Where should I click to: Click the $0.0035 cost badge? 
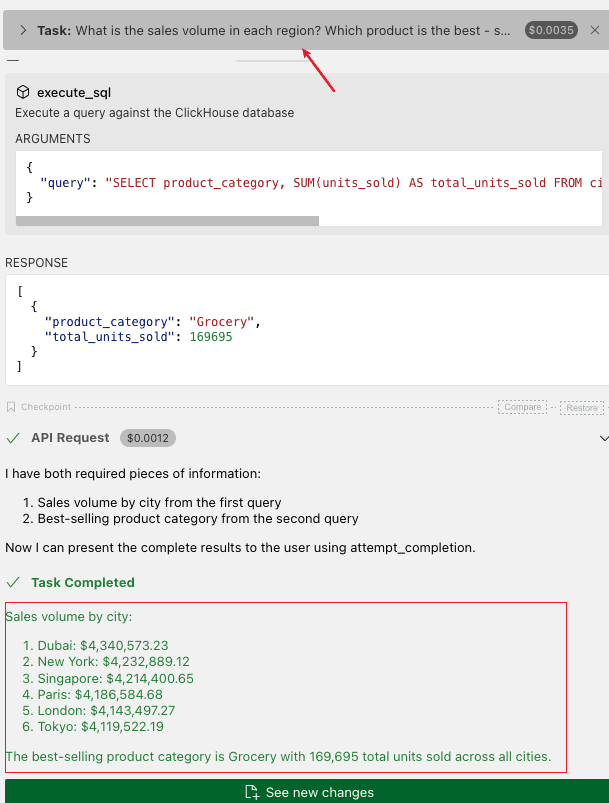(551, 30)
